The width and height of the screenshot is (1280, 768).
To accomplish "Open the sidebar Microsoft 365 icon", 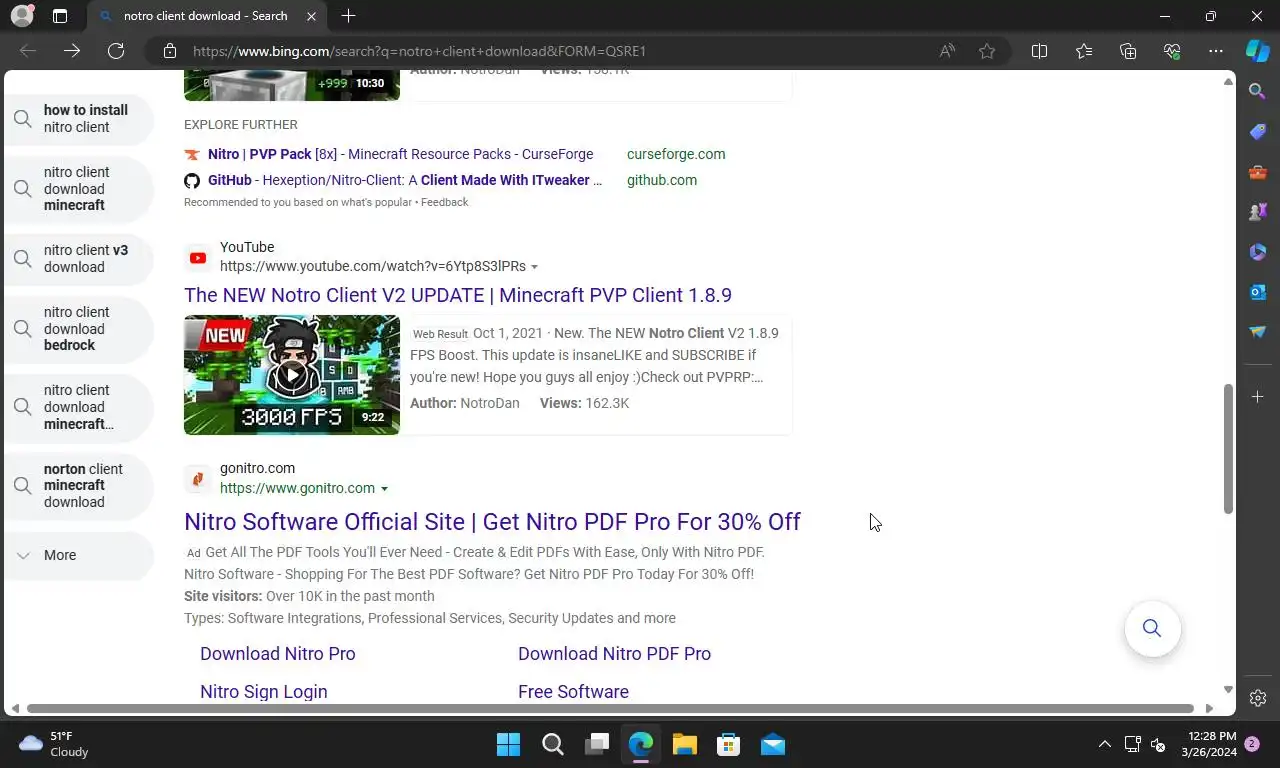I will (x=1258, y=252).
